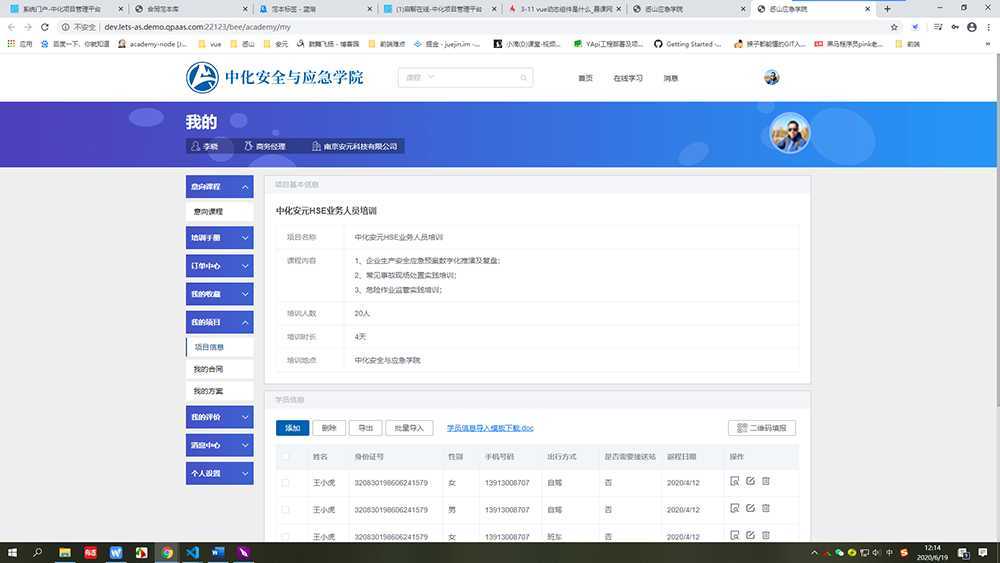Expand the 我的评价 sidebar section
The image size is (1000, 563).
219,417
